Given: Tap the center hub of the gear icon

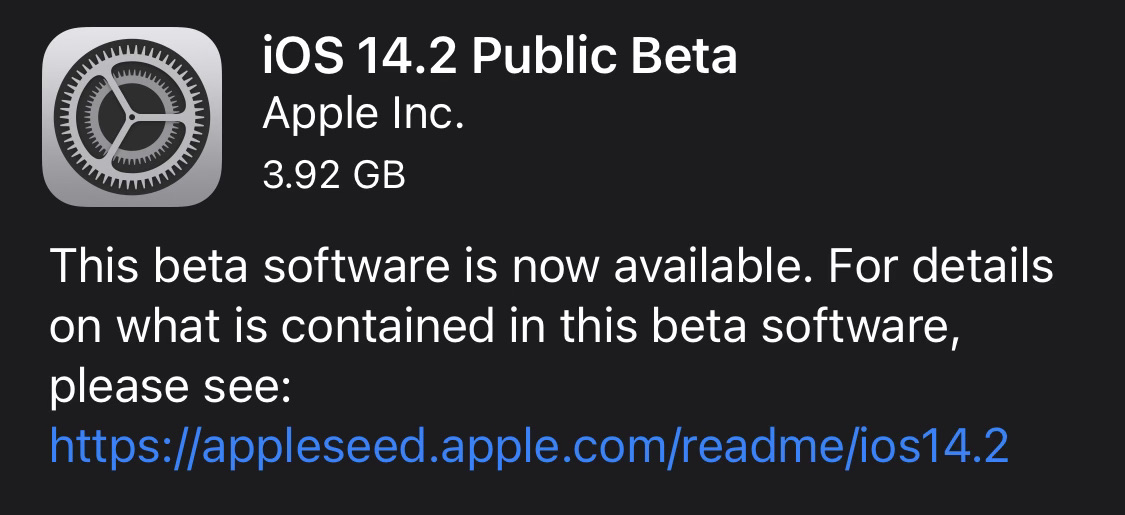Looking at the screenshot, I should 131,118.
